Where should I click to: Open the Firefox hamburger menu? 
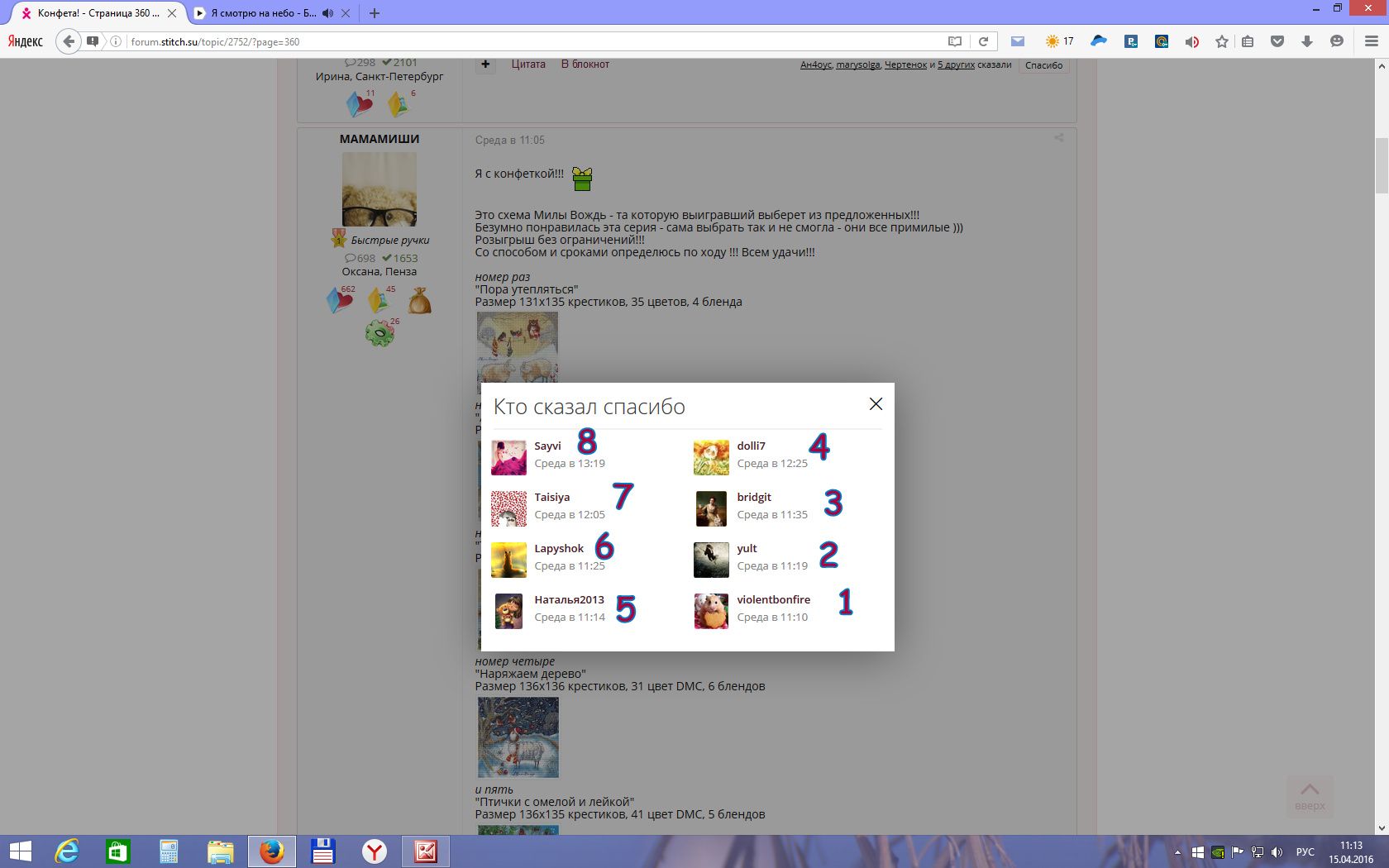click(x=1371, y=41)
